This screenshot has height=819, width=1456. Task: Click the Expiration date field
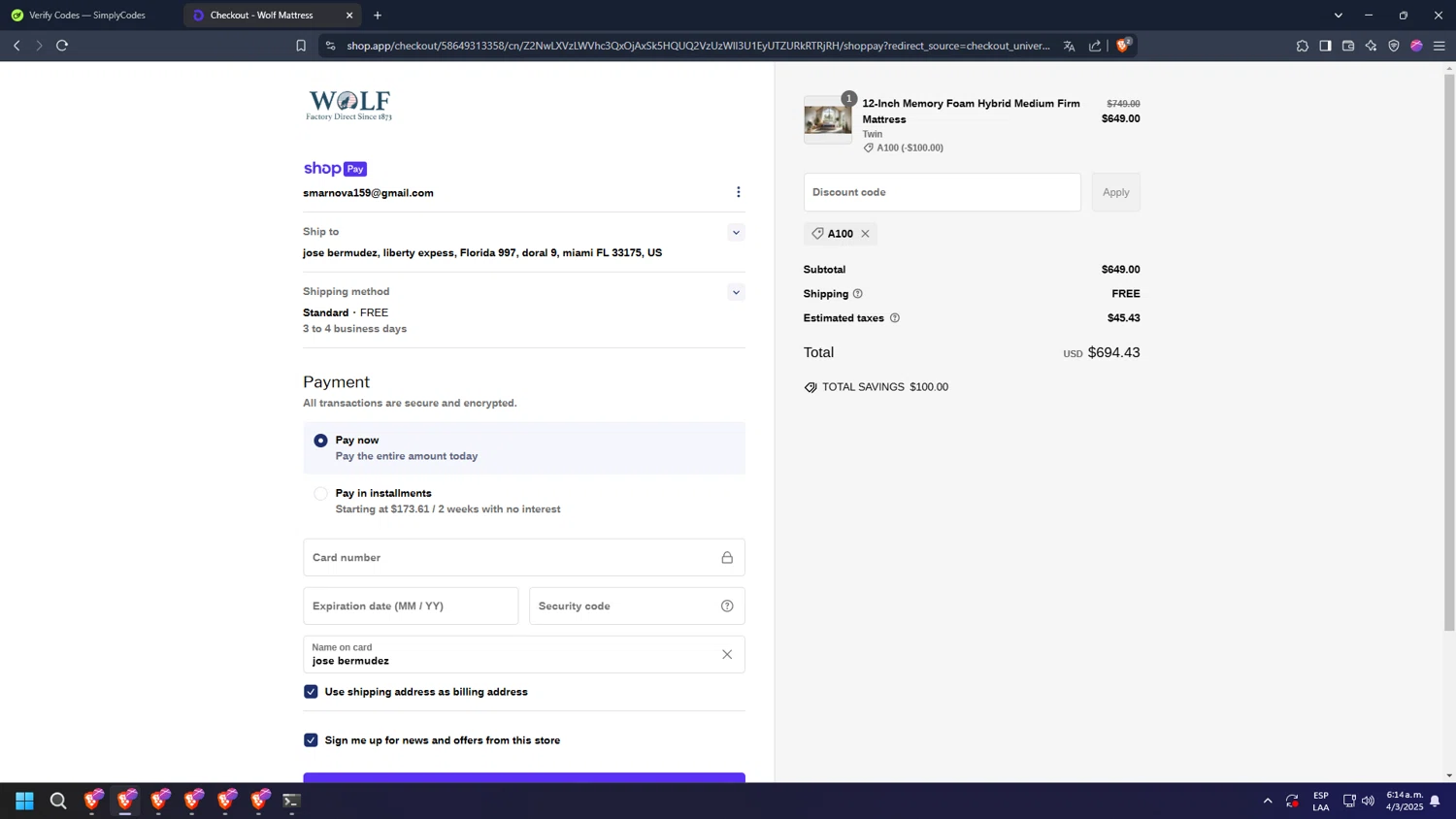[x=411, y=606]
